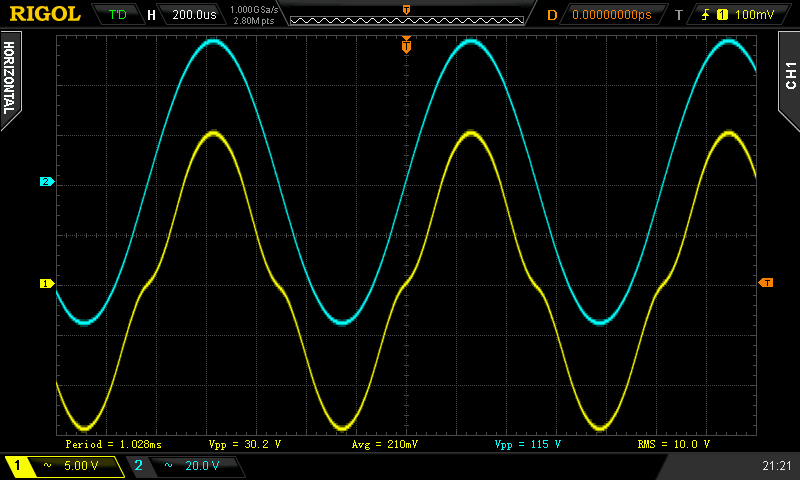Click the 100mV trigger level readout
800x480 pixels.
pos(754,15)
